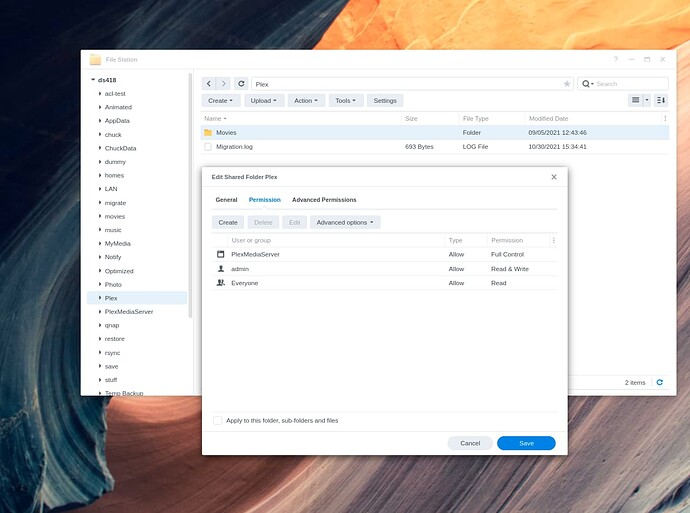
Task: Select the qnap folder in tree
Action: [x=112, y=325]
